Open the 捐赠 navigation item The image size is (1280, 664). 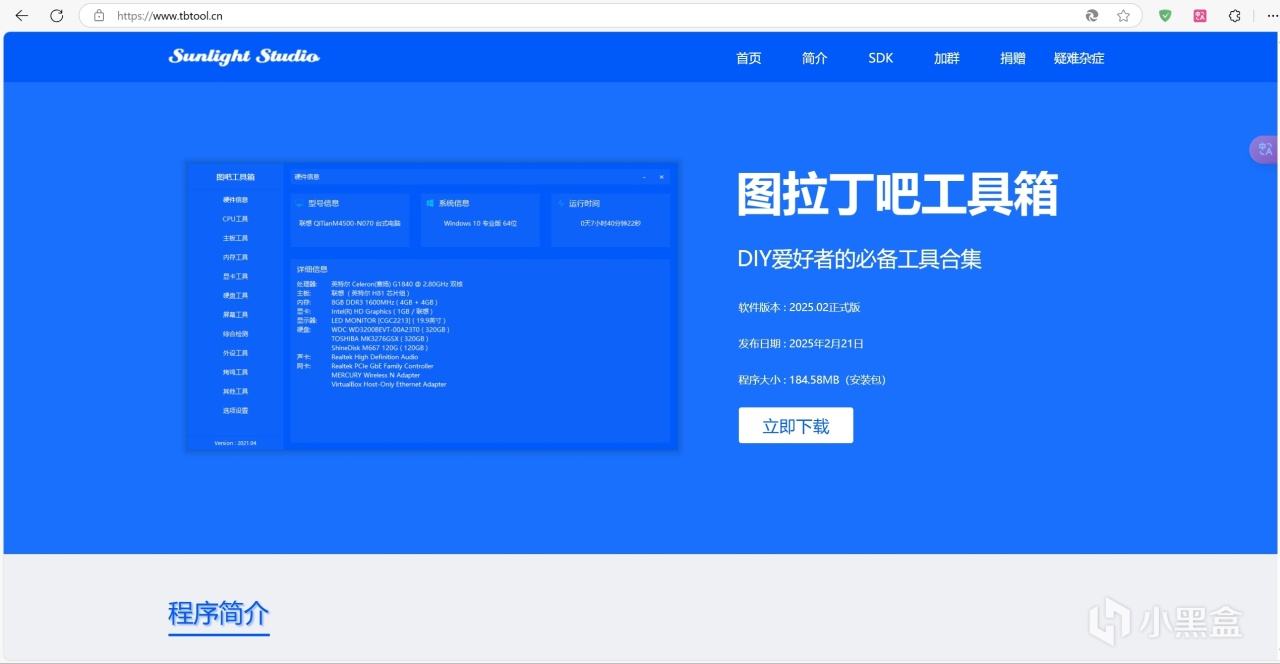pos(1013,58)
